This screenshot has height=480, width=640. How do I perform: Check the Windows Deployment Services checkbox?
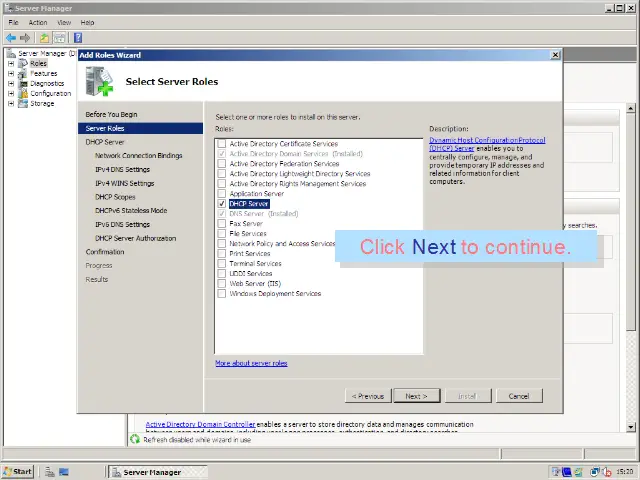point(222,293)
